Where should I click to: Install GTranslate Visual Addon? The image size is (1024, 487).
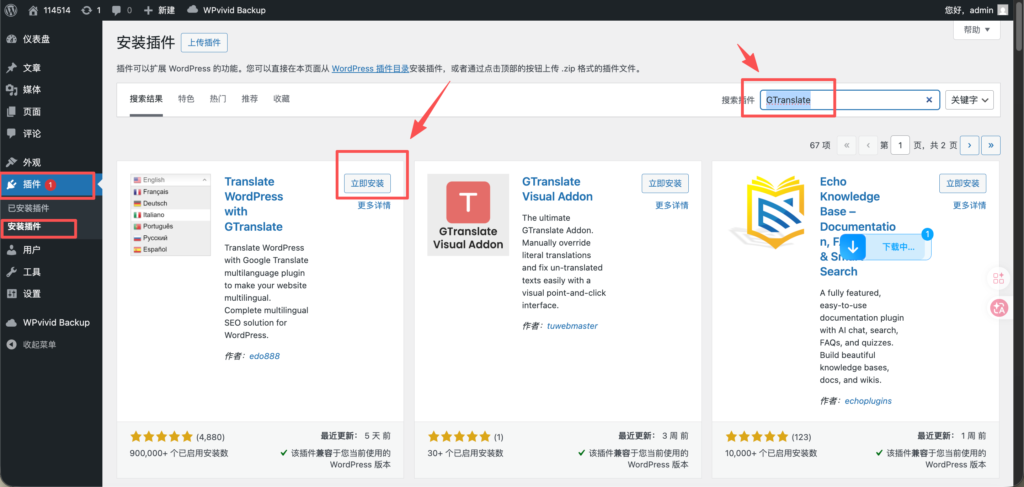(665, 183)
